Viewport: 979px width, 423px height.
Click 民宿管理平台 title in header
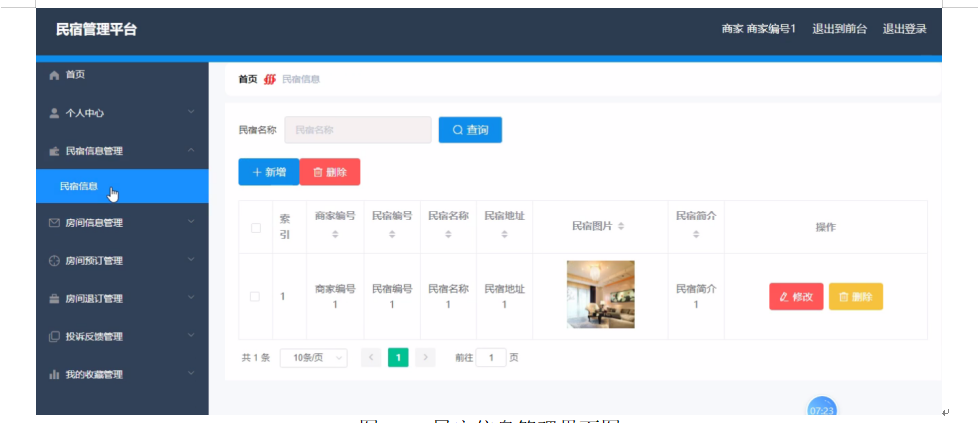coord(96,29)
